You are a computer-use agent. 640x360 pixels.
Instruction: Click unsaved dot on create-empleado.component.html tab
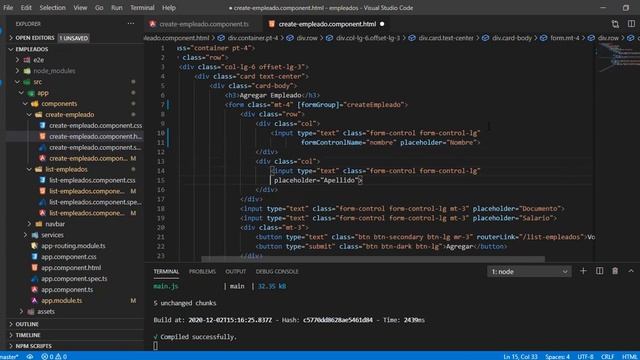tap(382, 24)
